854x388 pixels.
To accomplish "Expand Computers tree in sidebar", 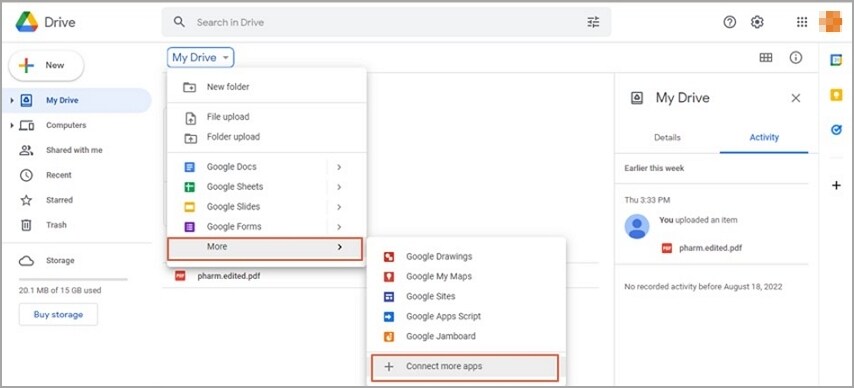I will [12, 125].
